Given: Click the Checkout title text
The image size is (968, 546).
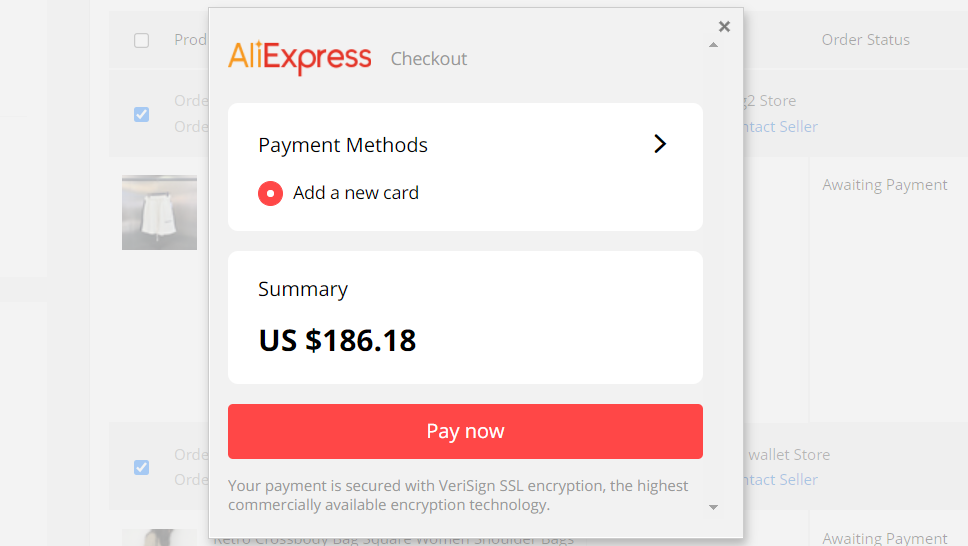Looking at the screenshot, I should (x=429, y=59).
